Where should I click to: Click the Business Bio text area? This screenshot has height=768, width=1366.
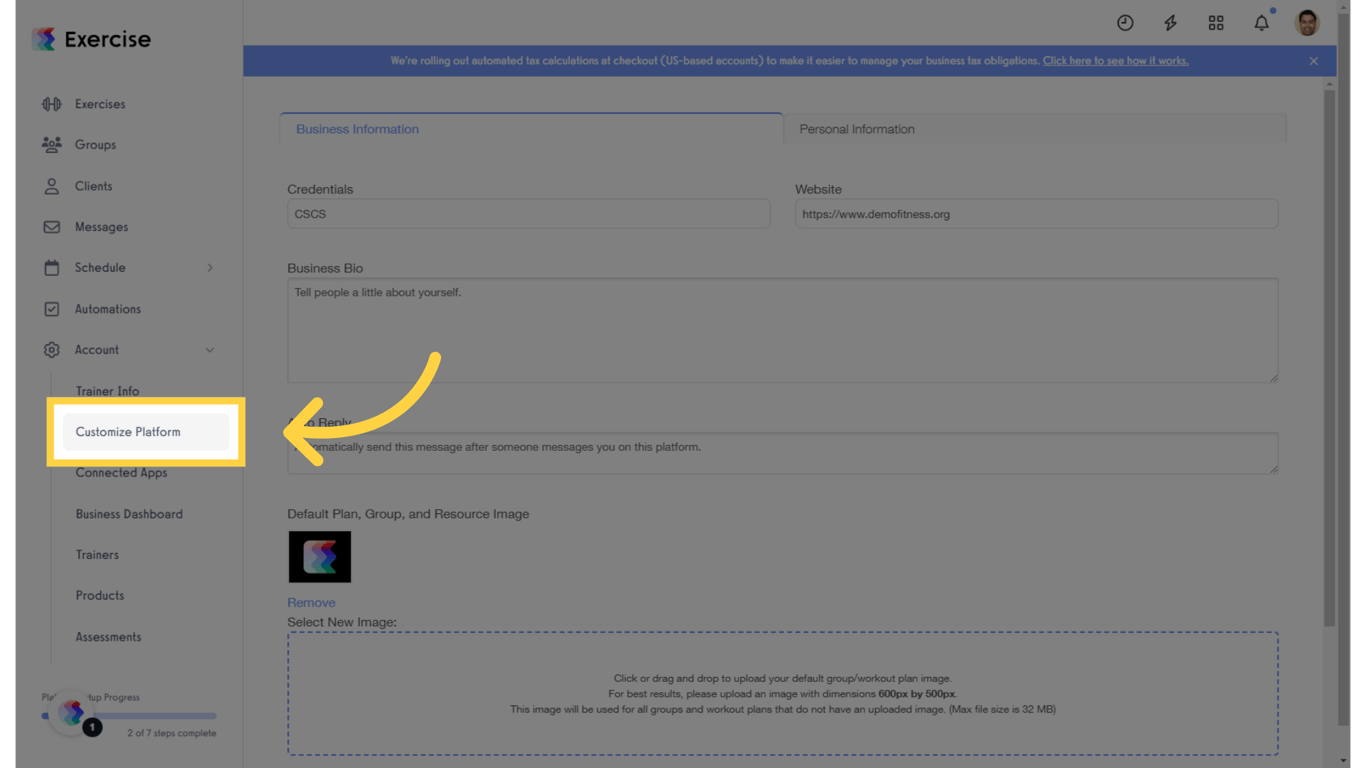[782, 330]
